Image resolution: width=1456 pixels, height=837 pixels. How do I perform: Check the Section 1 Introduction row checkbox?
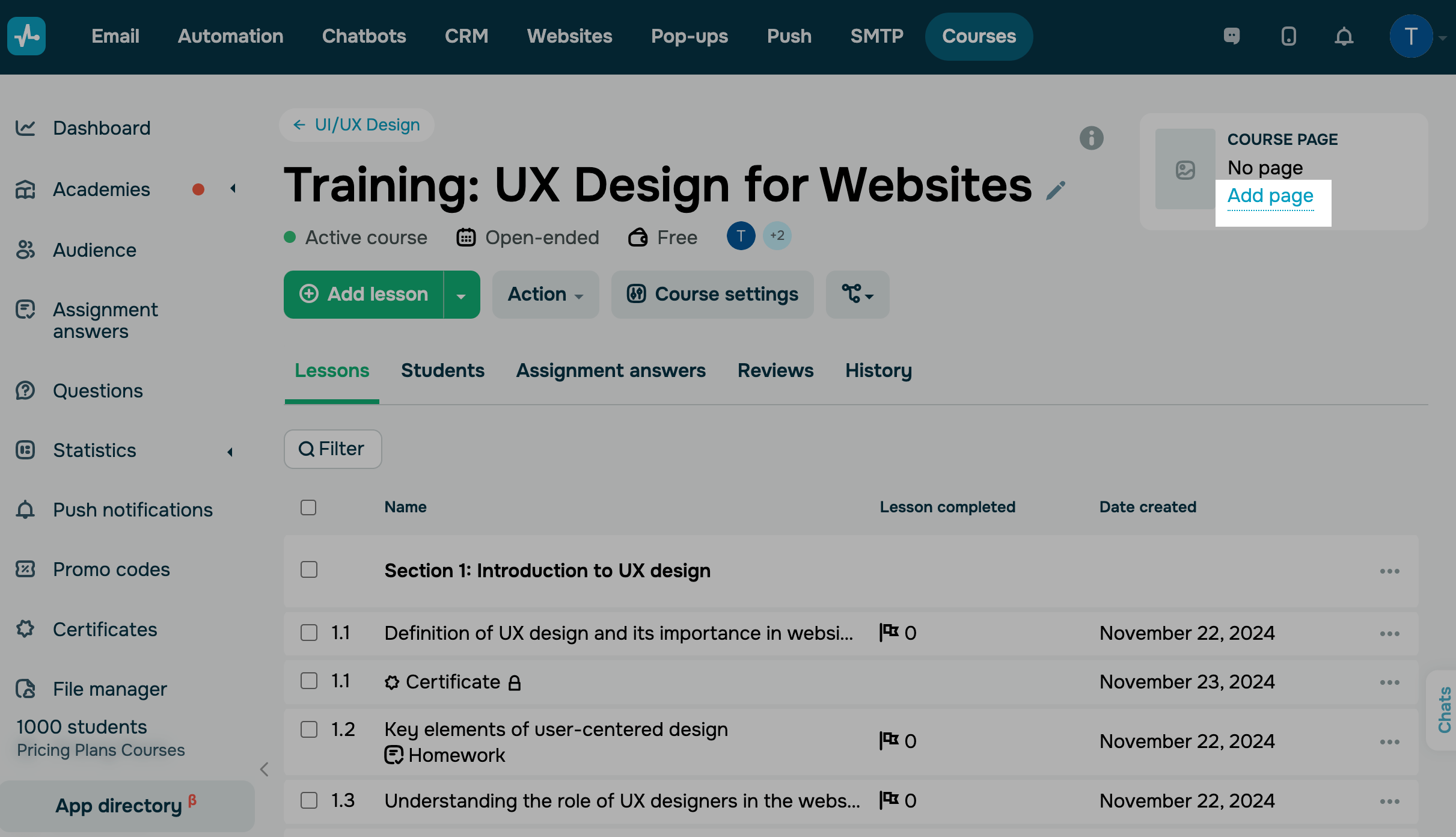point(308,569)
